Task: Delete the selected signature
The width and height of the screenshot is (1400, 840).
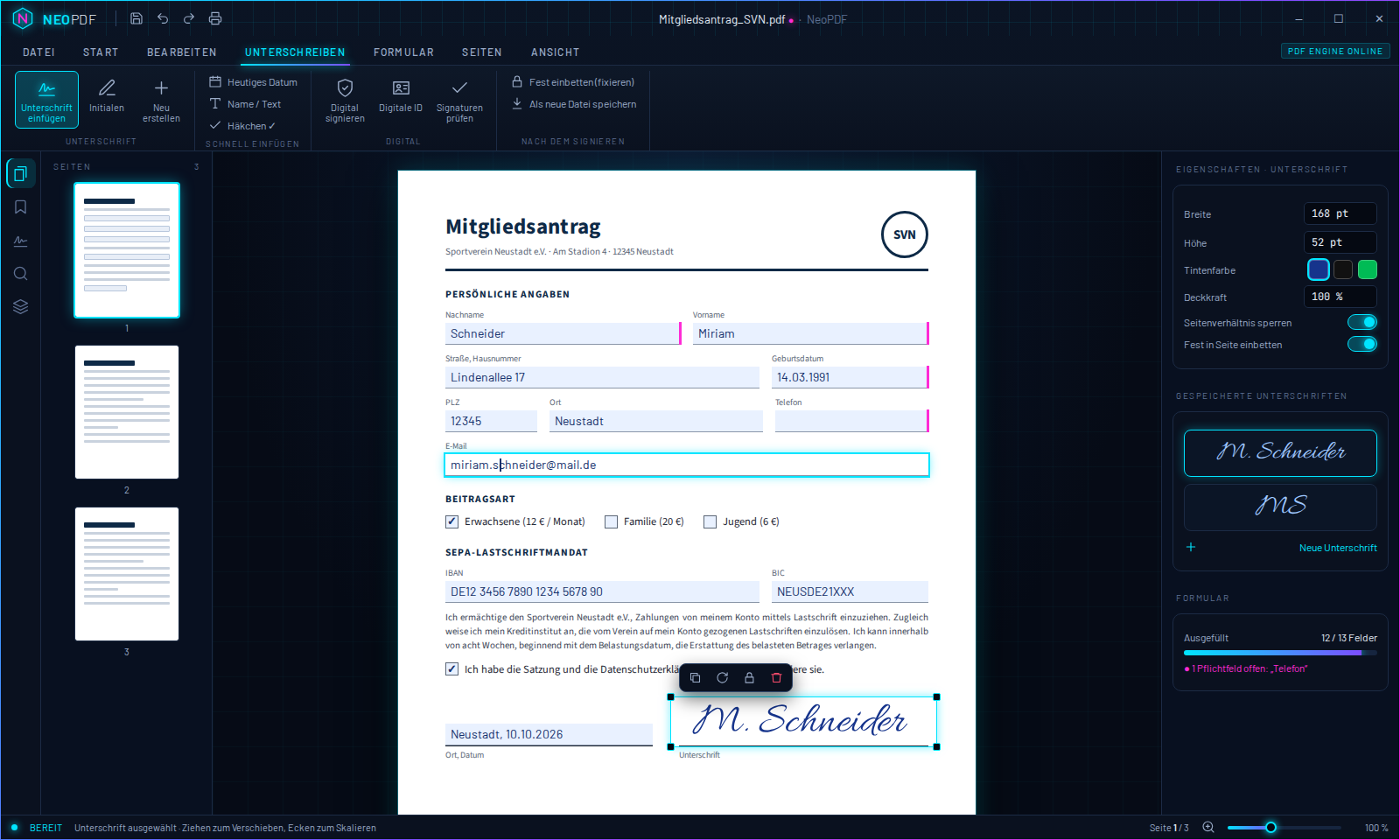Action: [x=776, y=677]
